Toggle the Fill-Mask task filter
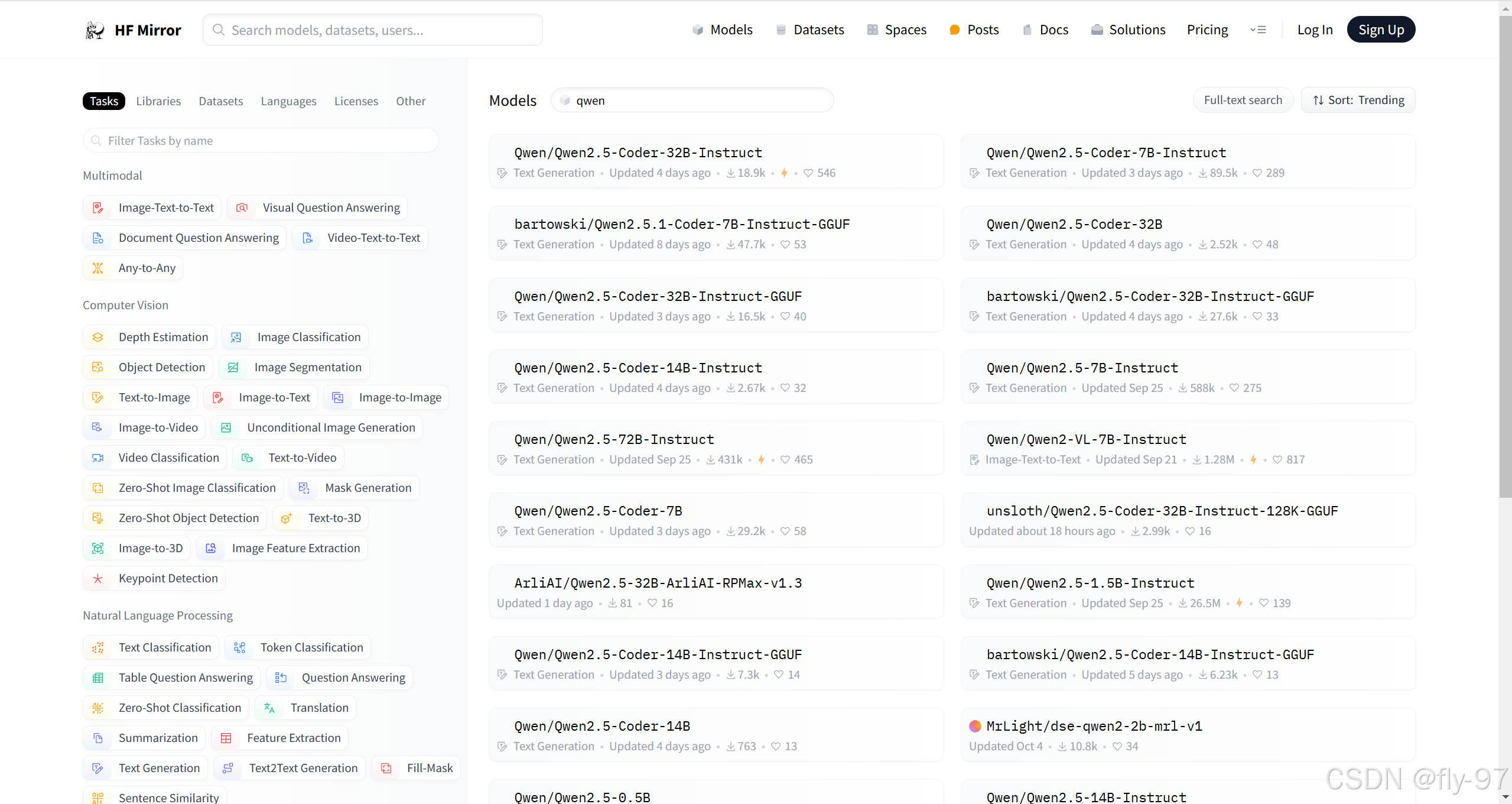Screen dimensions: 1512x804 click(x=417, y=768)
